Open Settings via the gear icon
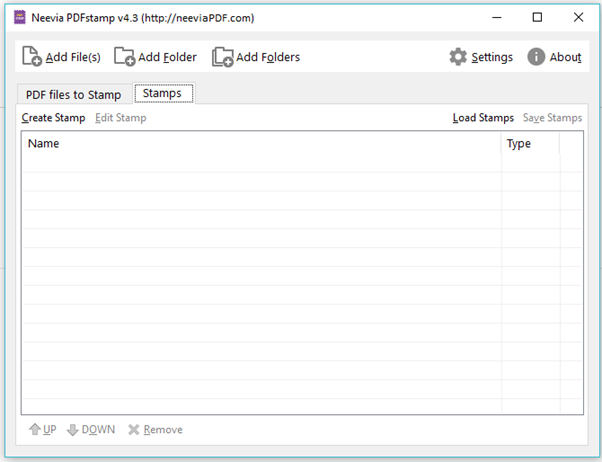Viewport: 602px width, 462px height. (x=458, y=57)
